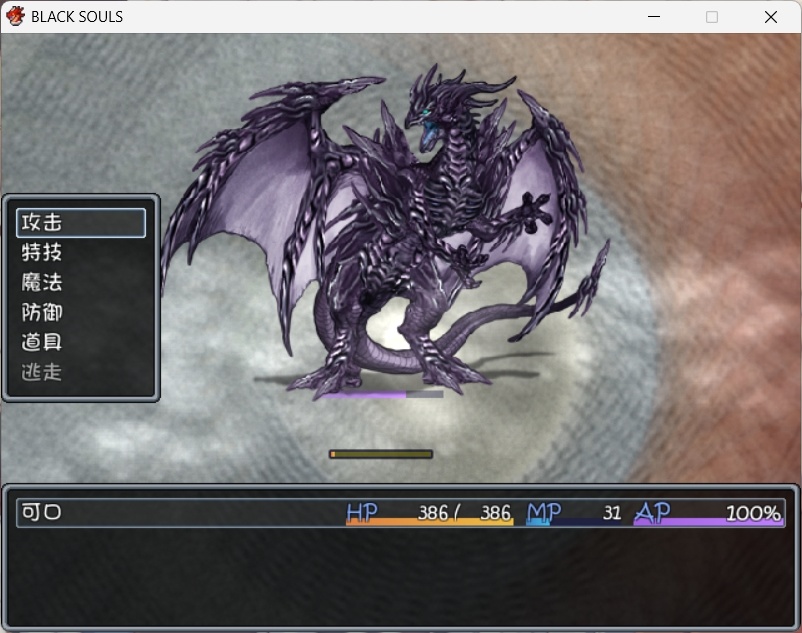Screen dimensions: 802x633
Task: Click the AP value 100%
Action: coord(753,513)
